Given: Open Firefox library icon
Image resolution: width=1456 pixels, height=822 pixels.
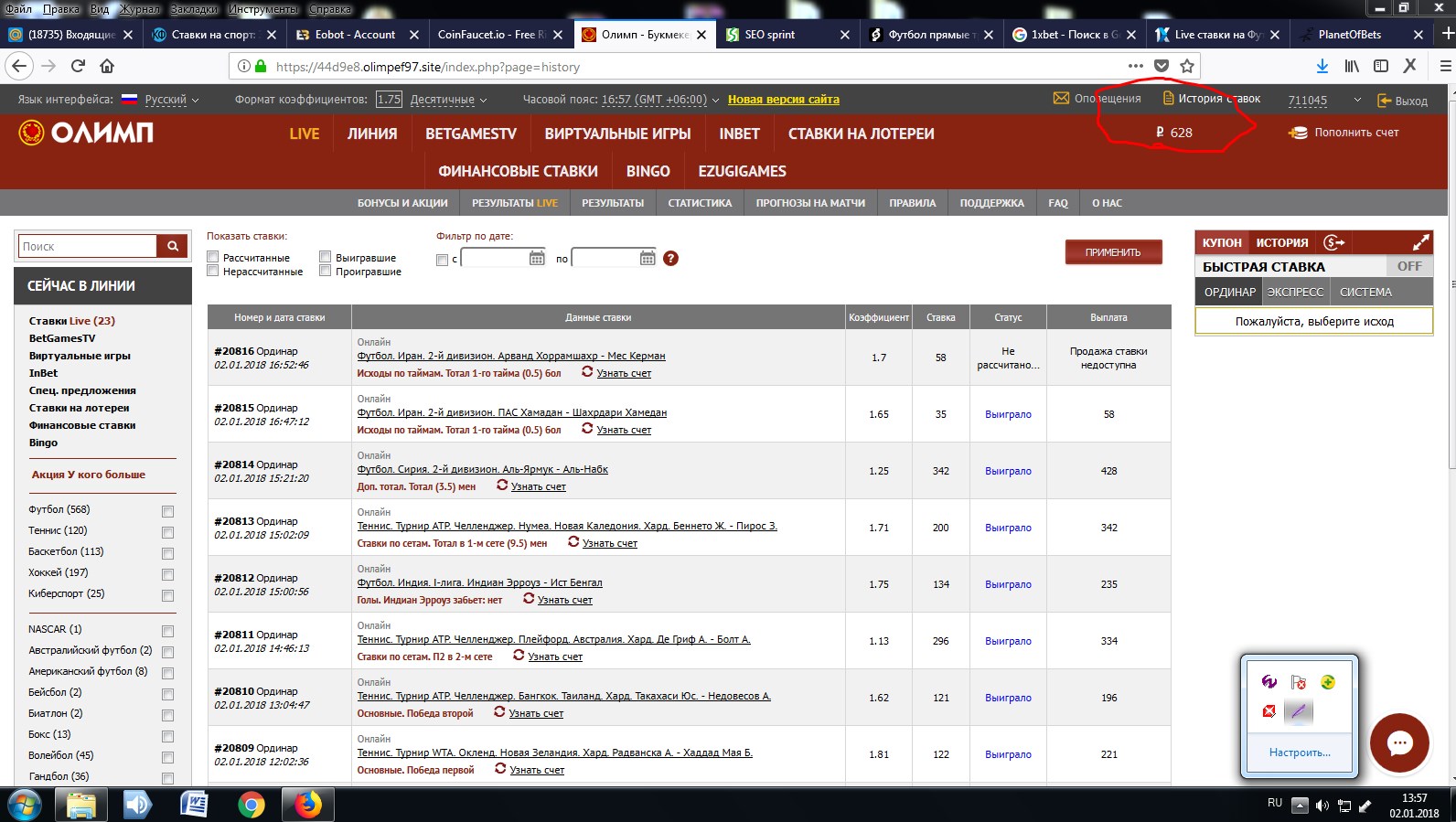Looking at the screenshot, I should (x=1352, y=66).
